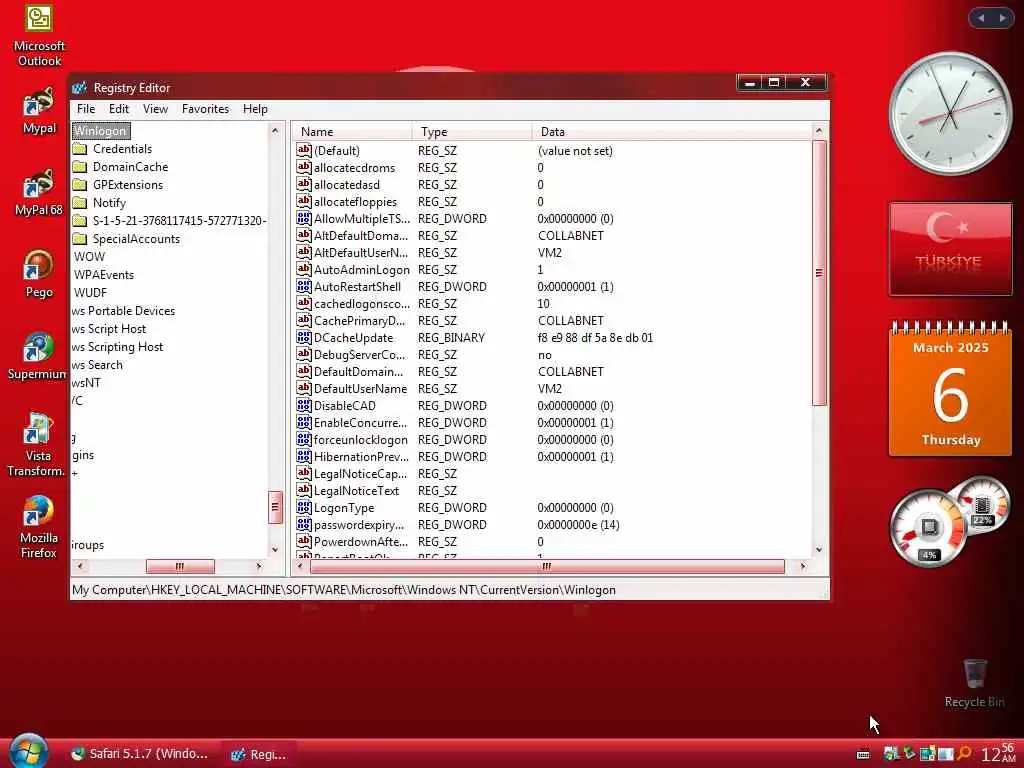Select the WUDF key in the tree
Viewport: 1024px width, 768px height.
90,293
